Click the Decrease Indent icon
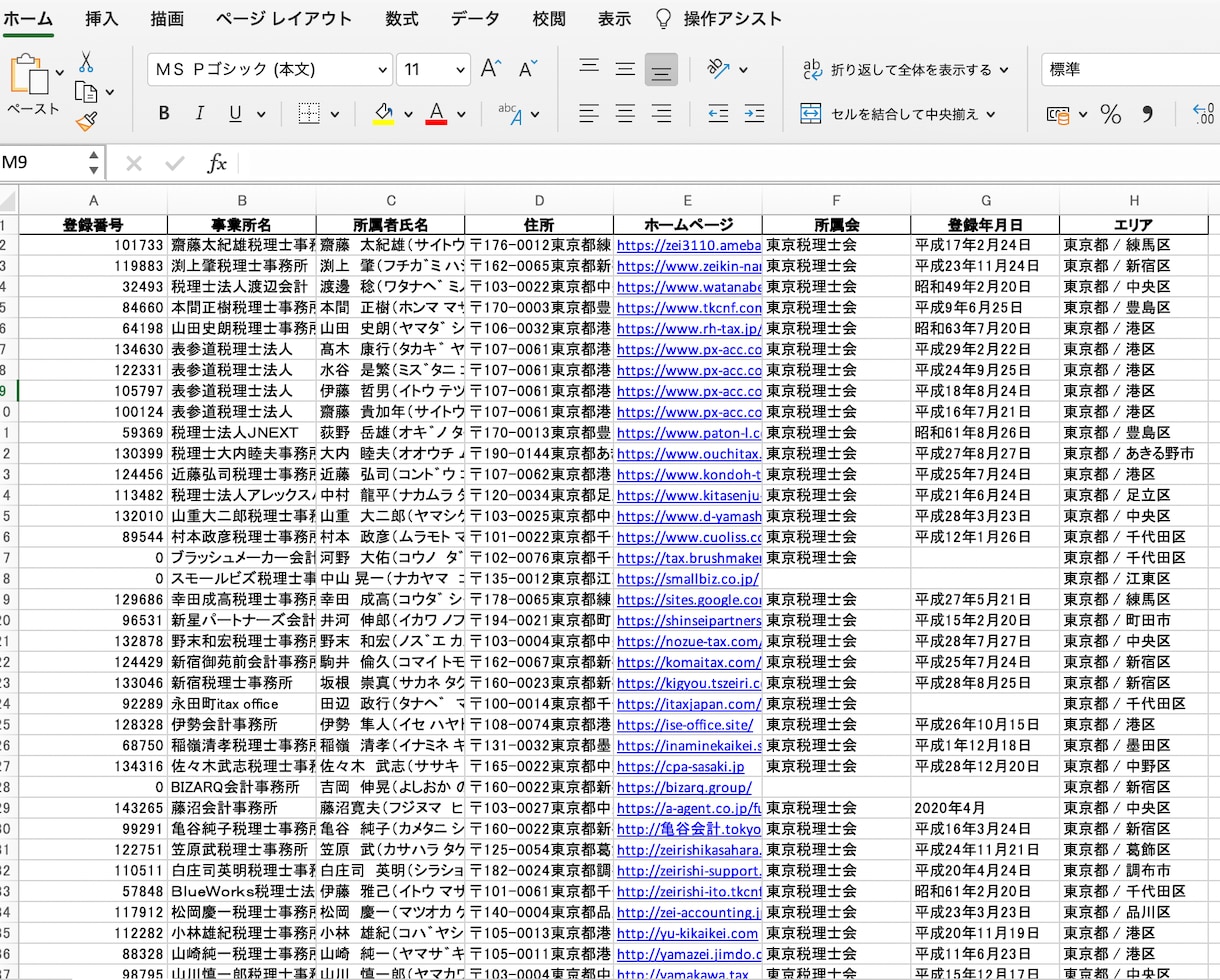1220x980 pixels. 718,114
